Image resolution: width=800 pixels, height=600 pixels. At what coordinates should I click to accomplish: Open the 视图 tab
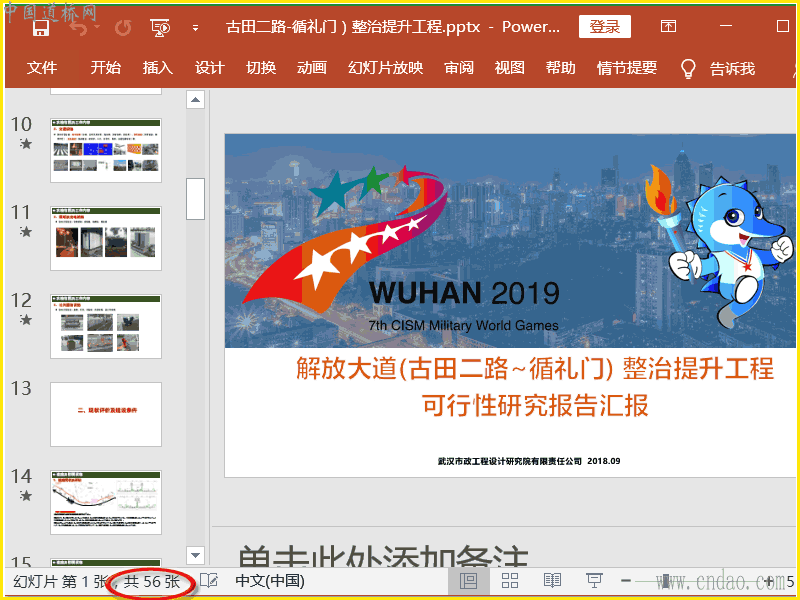[509, 68]
